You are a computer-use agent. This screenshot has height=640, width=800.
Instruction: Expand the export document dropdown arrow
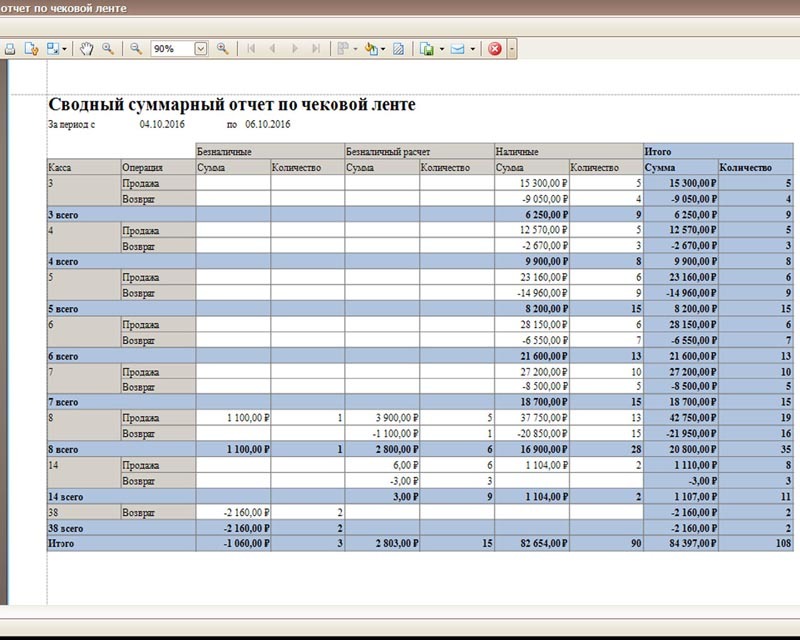441,48
